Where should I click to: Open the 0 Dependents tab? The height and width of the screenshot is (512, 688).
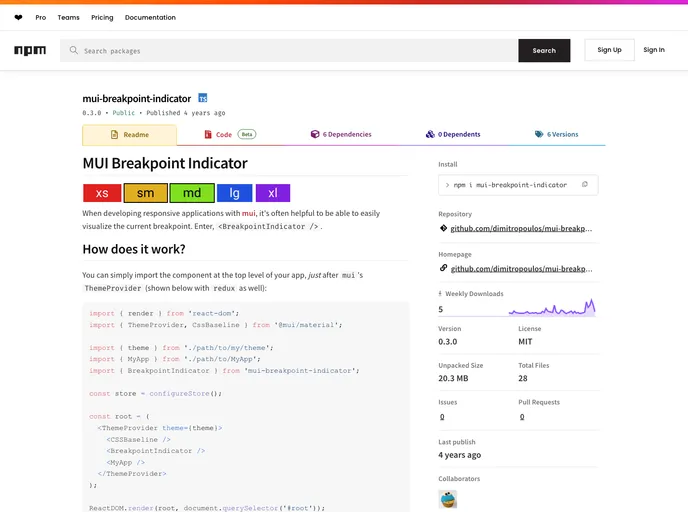(x=453, y=134)
